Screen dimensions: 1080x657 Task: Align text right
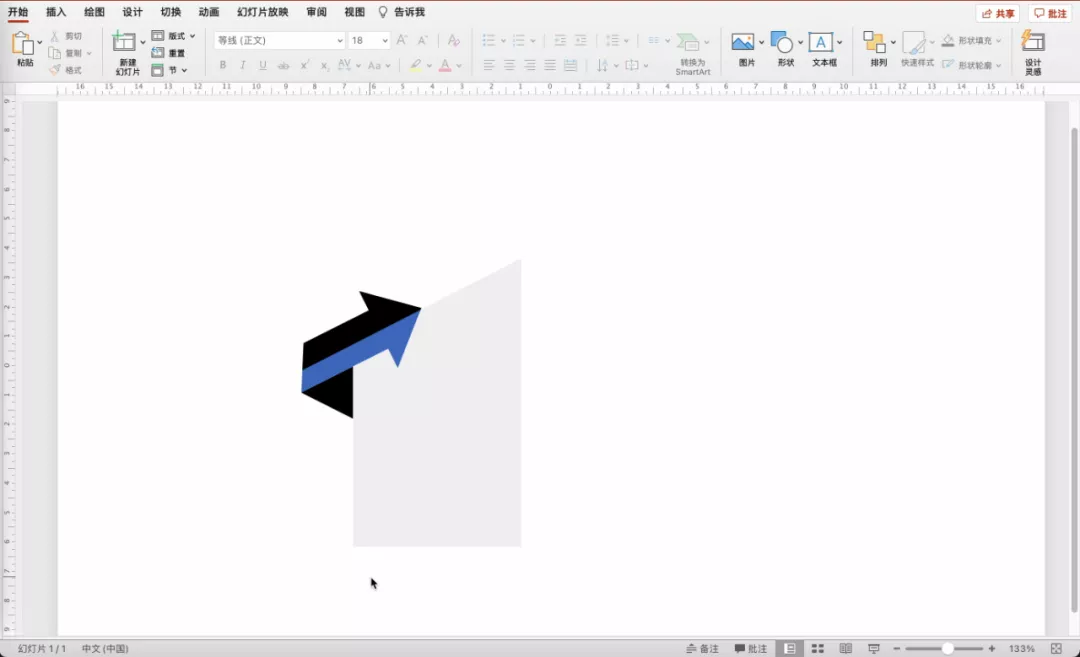coord(530,65)
